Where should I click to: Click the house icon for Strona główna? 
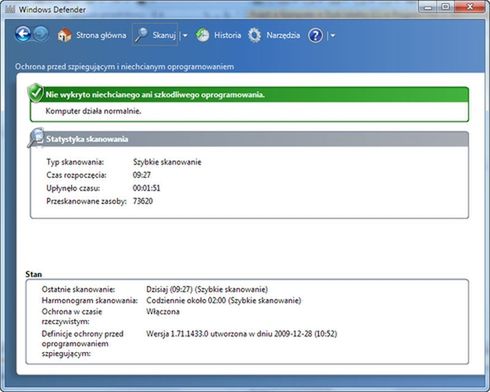[x=64, y=35]
